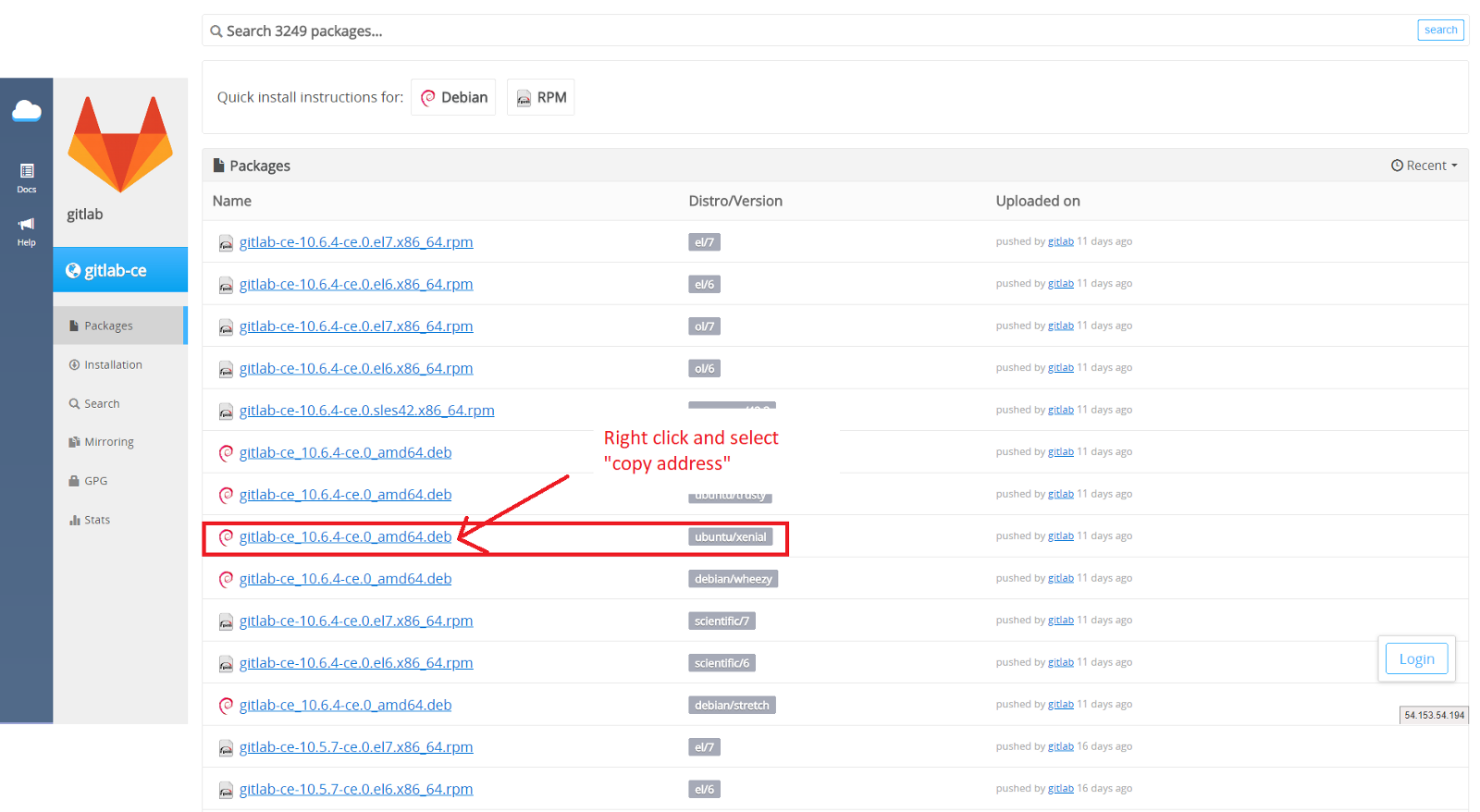
Task: Click the Debian icon in the debian/wheezy row
Action: click(x=226, y=580)
